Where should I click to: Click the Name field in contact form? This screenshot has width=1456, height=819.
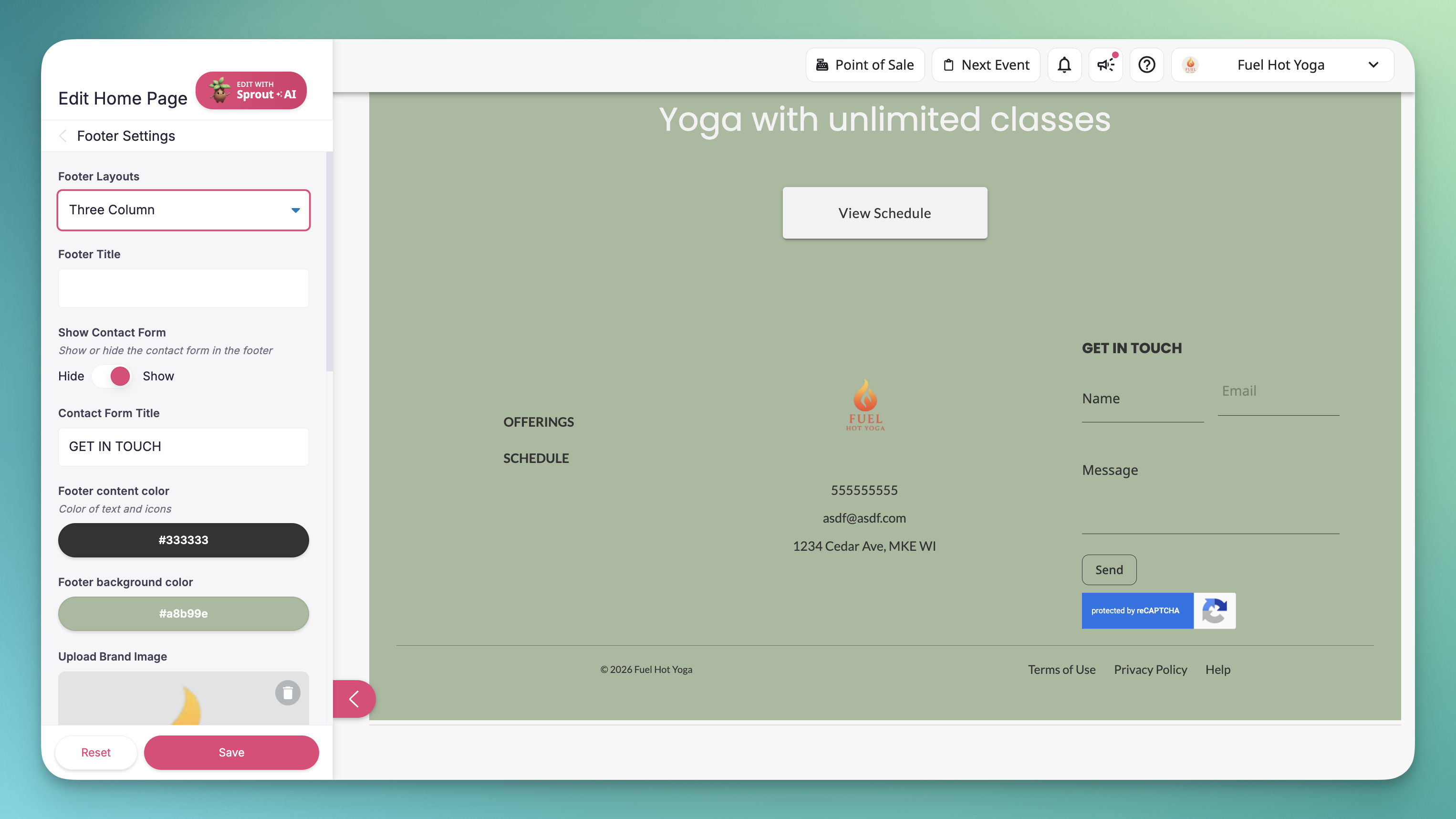pyautogui.click(x=1142, y=399)
